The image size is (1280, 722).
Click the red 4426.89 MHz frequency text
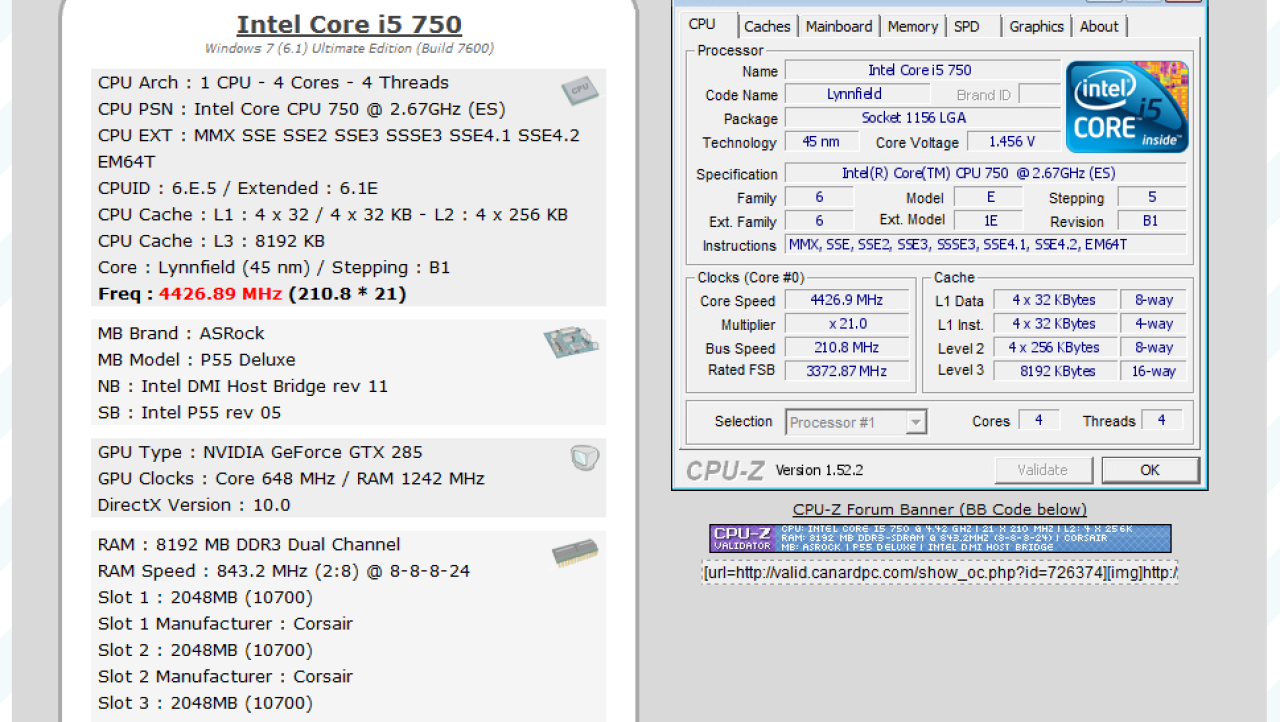[x=220, y=294]
